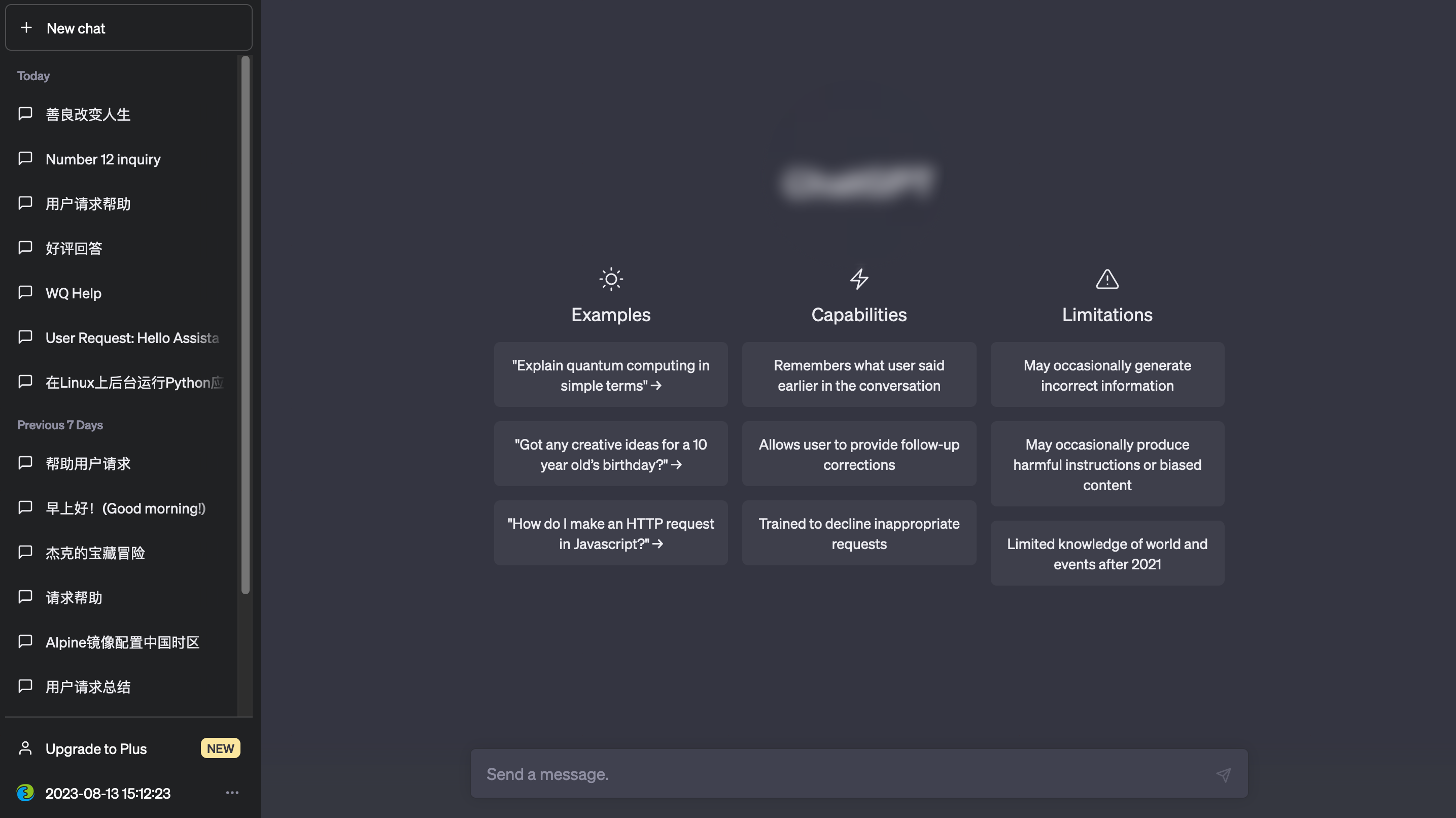The height and width of the screenshot is (818, 1456).
Task: Choose the HTTP request in Javascript example
Action: point(610,533)
